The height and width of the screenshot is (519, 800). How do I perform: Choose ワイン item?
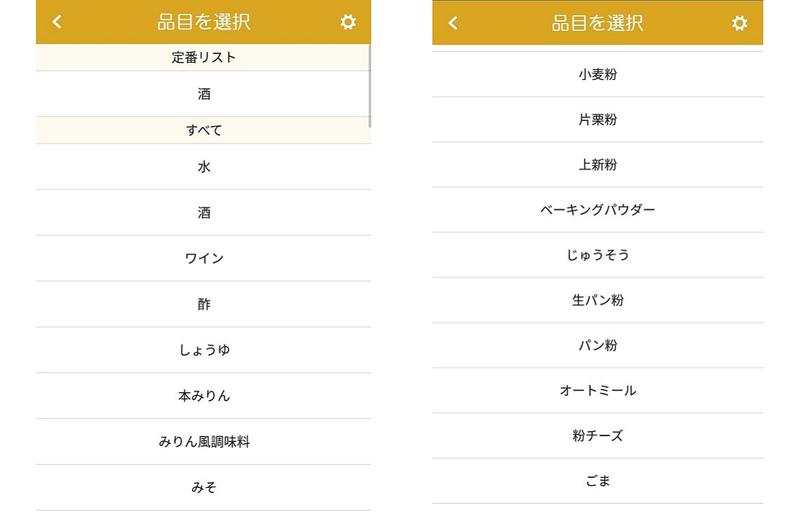[204, 258]
